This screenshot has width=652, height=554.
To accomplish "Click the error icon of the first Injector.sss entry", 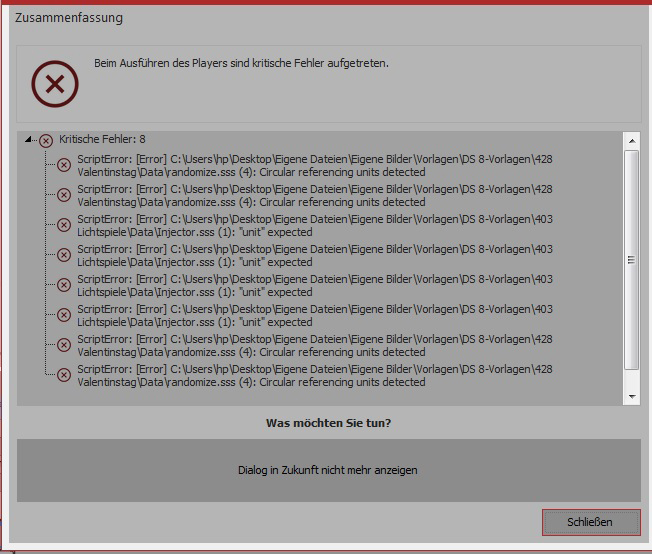I will (x=64, y=225).
